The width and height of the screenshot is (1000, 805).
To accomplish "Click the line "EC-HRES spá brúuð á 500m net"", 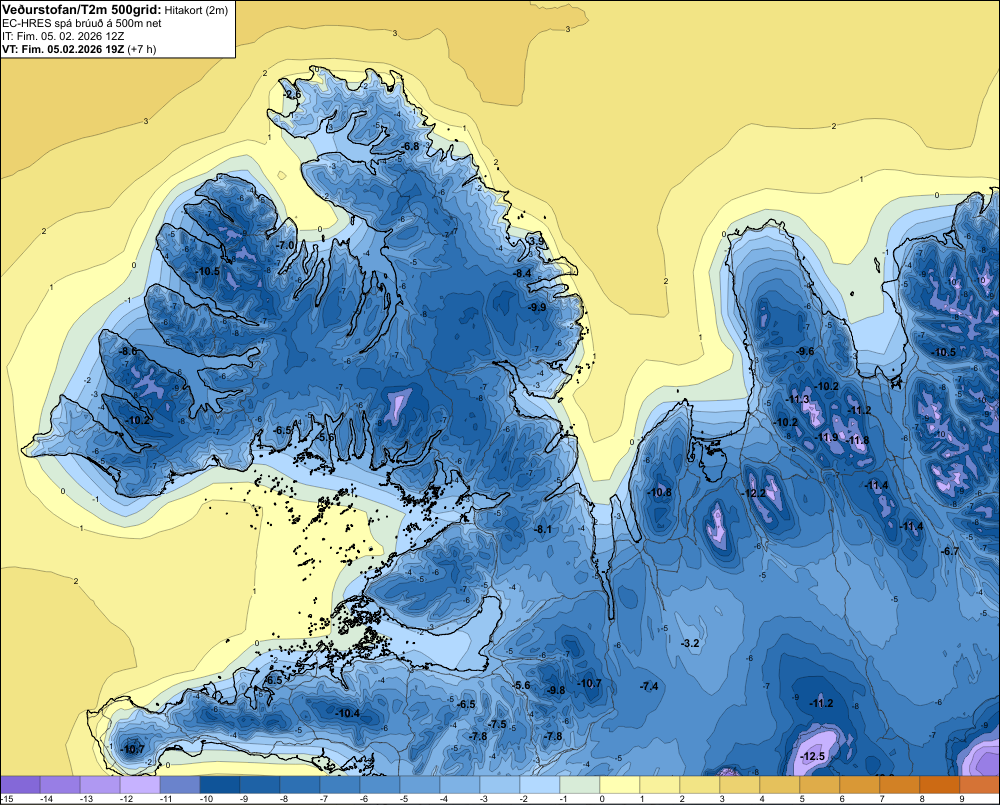I will (x=82, y=24).
